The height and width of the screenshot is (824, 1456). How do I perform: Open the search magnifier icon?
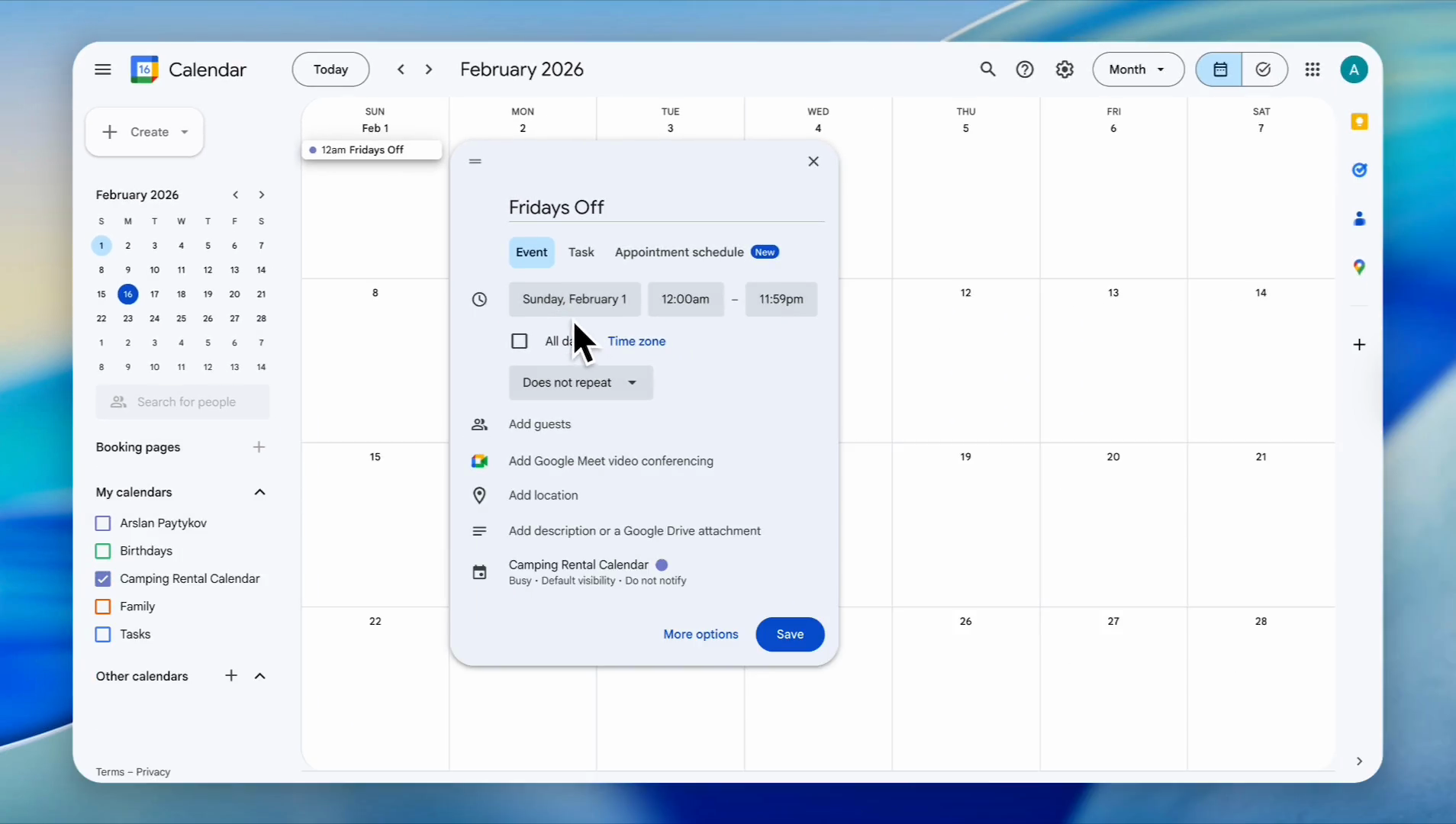click(x=987, y=69)
